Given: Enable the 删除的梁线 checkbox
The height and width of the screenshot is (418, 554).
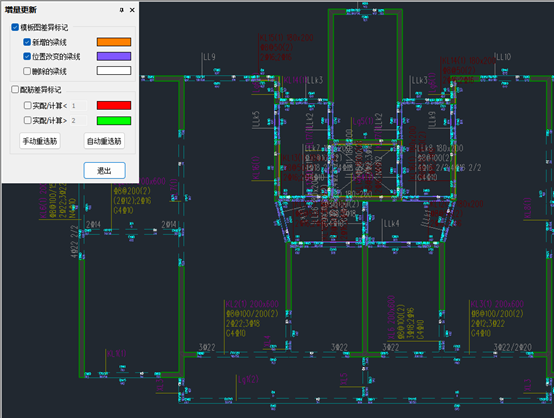Looking at the screenshot, I should [x=27, y=71].
